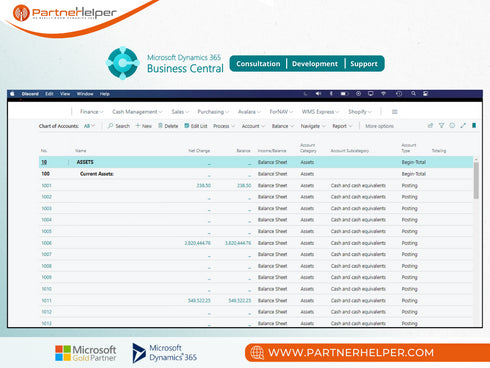The image size is (490, 368).
Task: Click the battery status icon
Action: point(344,94)
